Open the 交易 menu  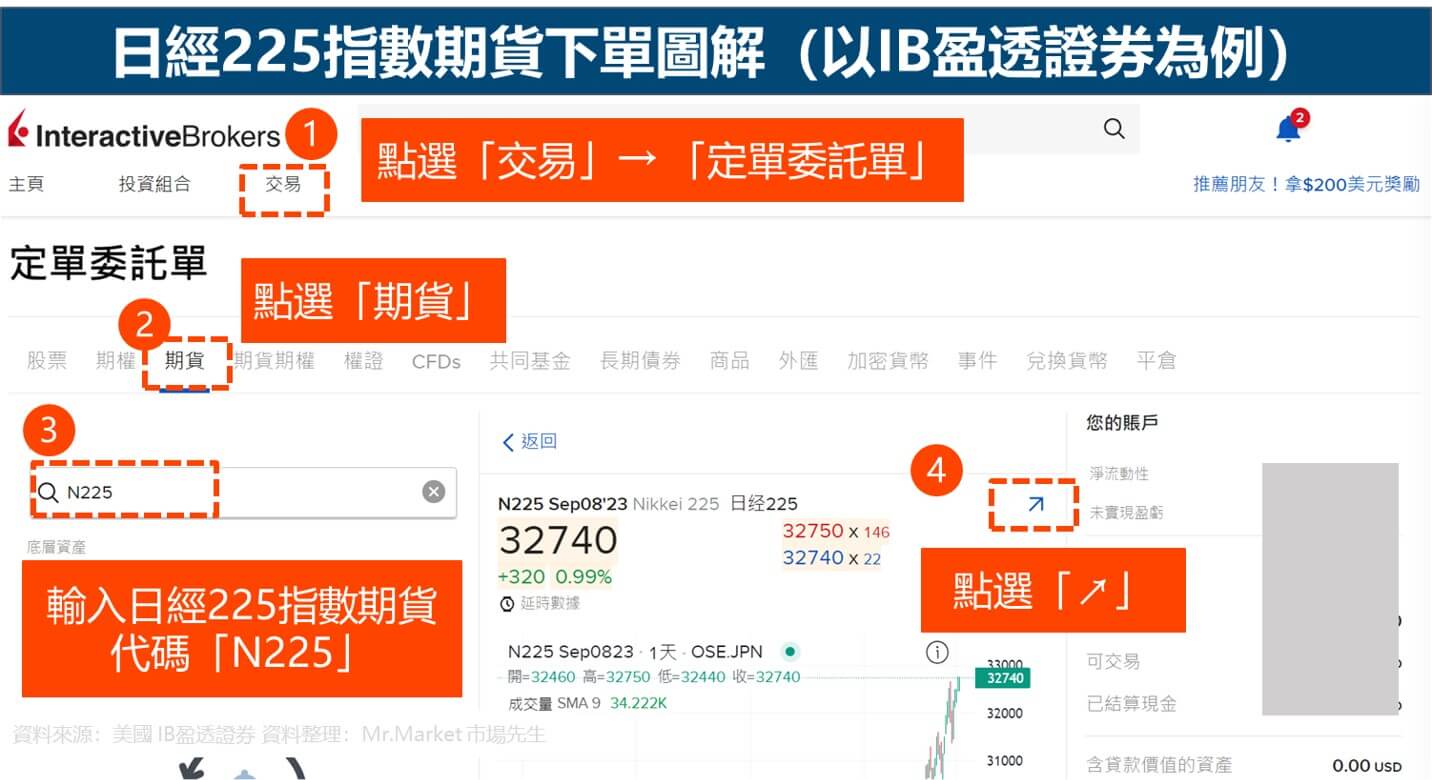pos(283,184)
